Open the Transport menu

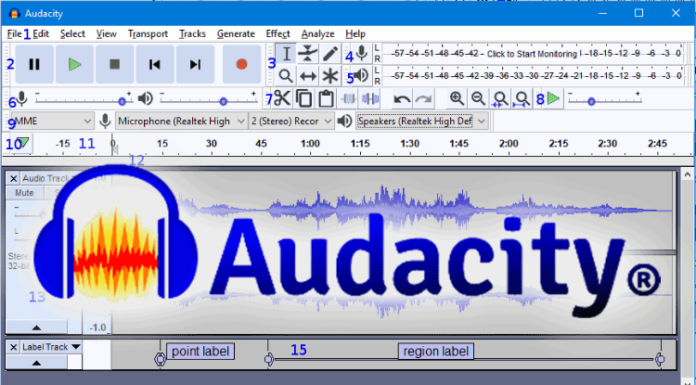point(148,34)
